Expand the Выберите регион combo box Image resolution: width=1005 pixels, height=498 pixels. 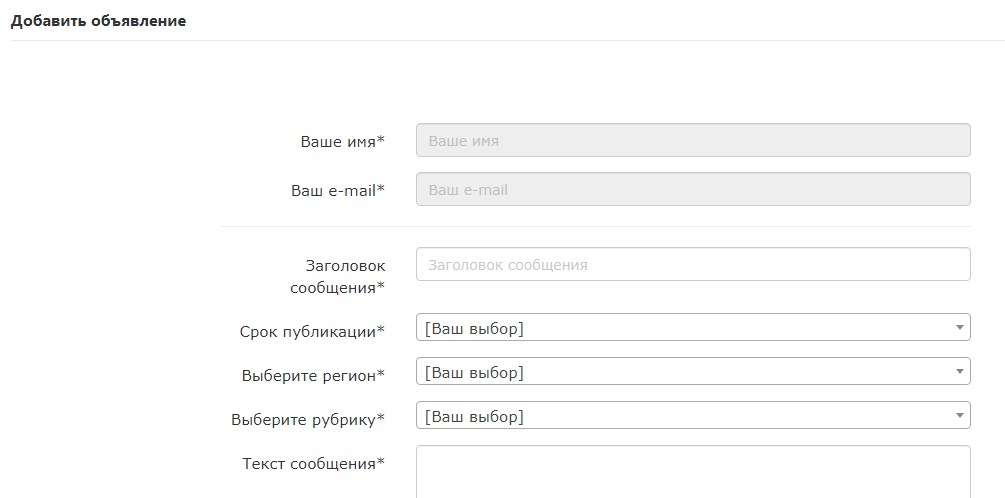coord(693,371)
